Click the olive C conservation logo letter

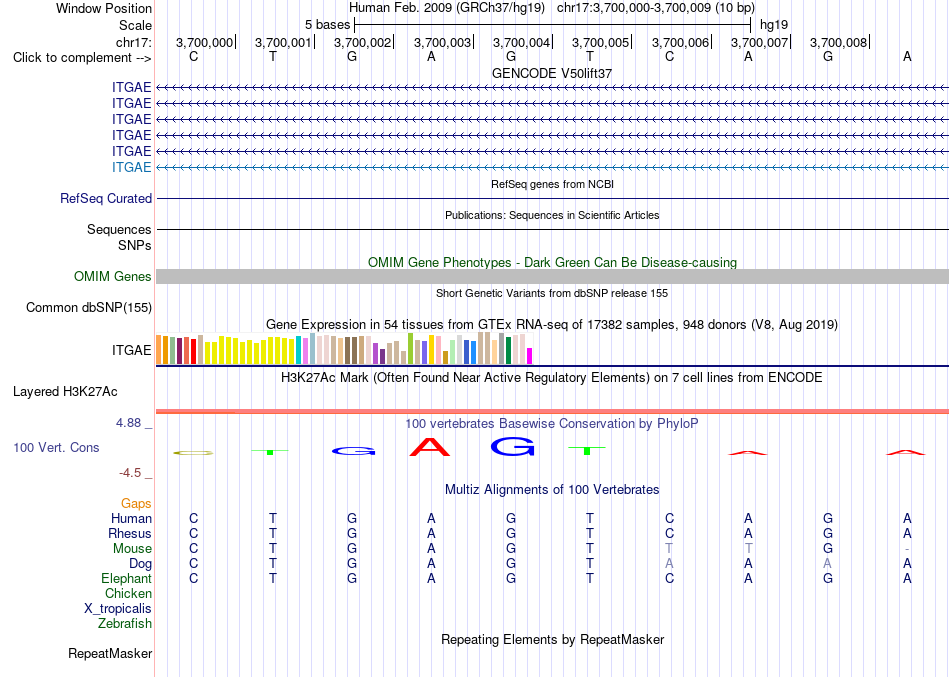(x=193, y=453)
